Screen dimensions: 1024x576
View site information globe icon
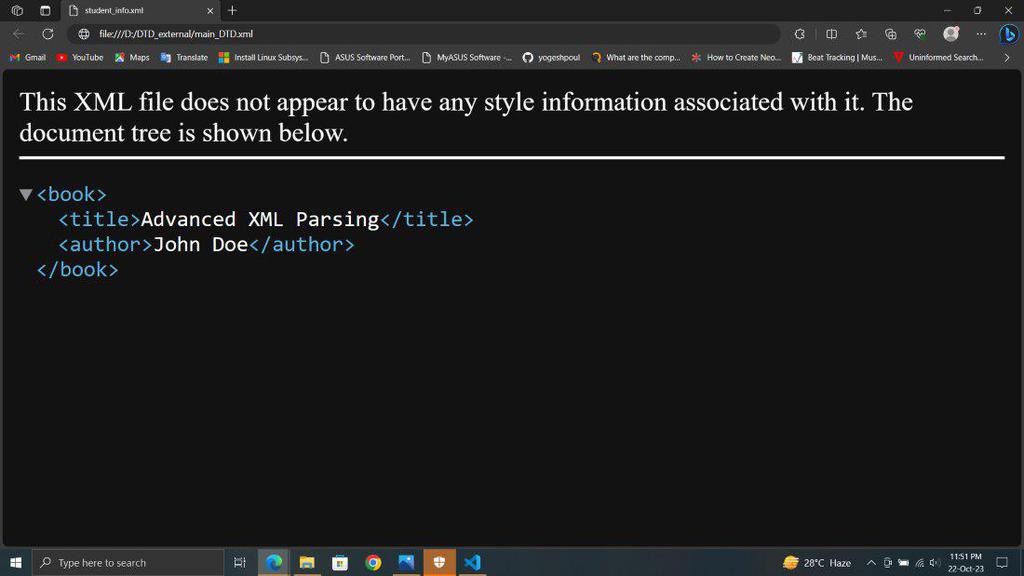click(84, 34)
